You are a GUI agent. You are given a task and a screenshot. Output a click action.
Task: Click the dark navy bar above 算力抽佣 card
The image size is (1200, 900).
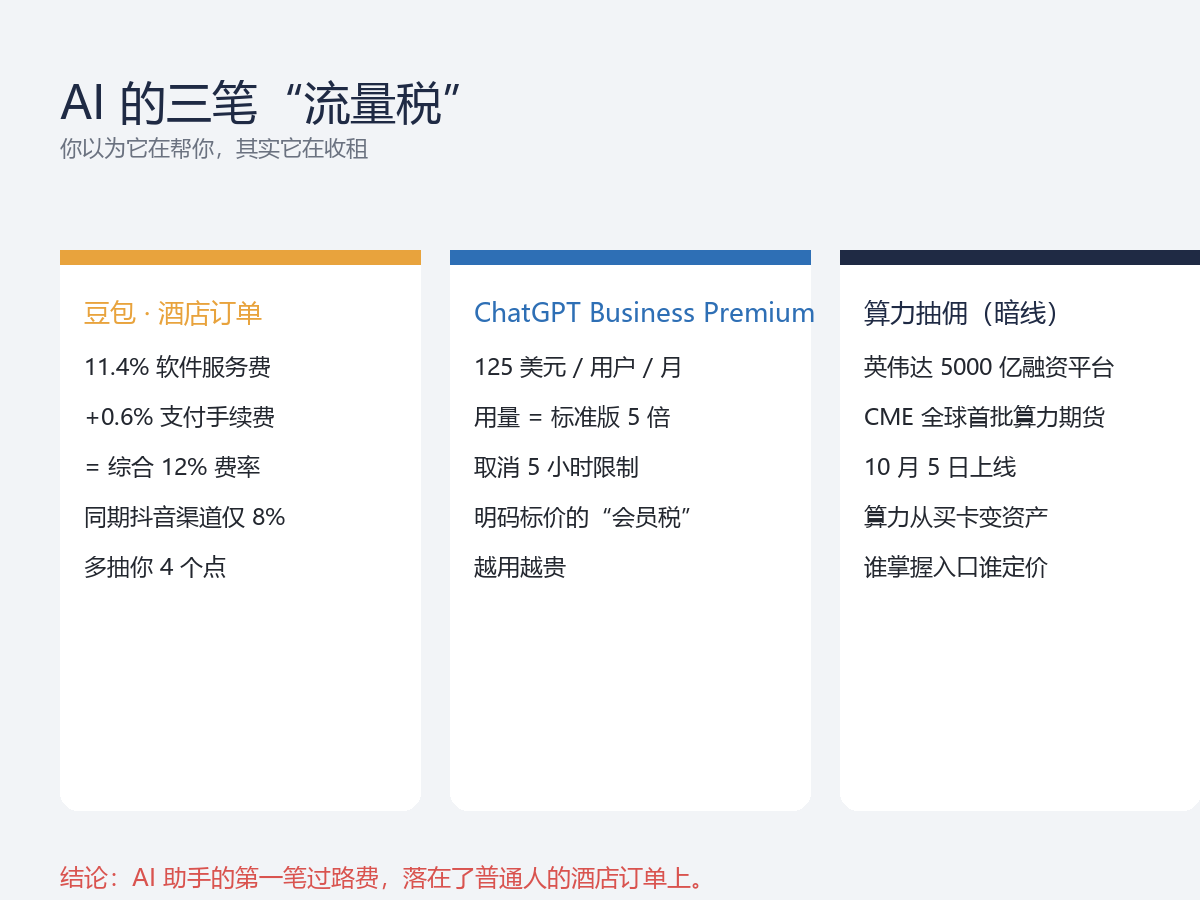1020,257
